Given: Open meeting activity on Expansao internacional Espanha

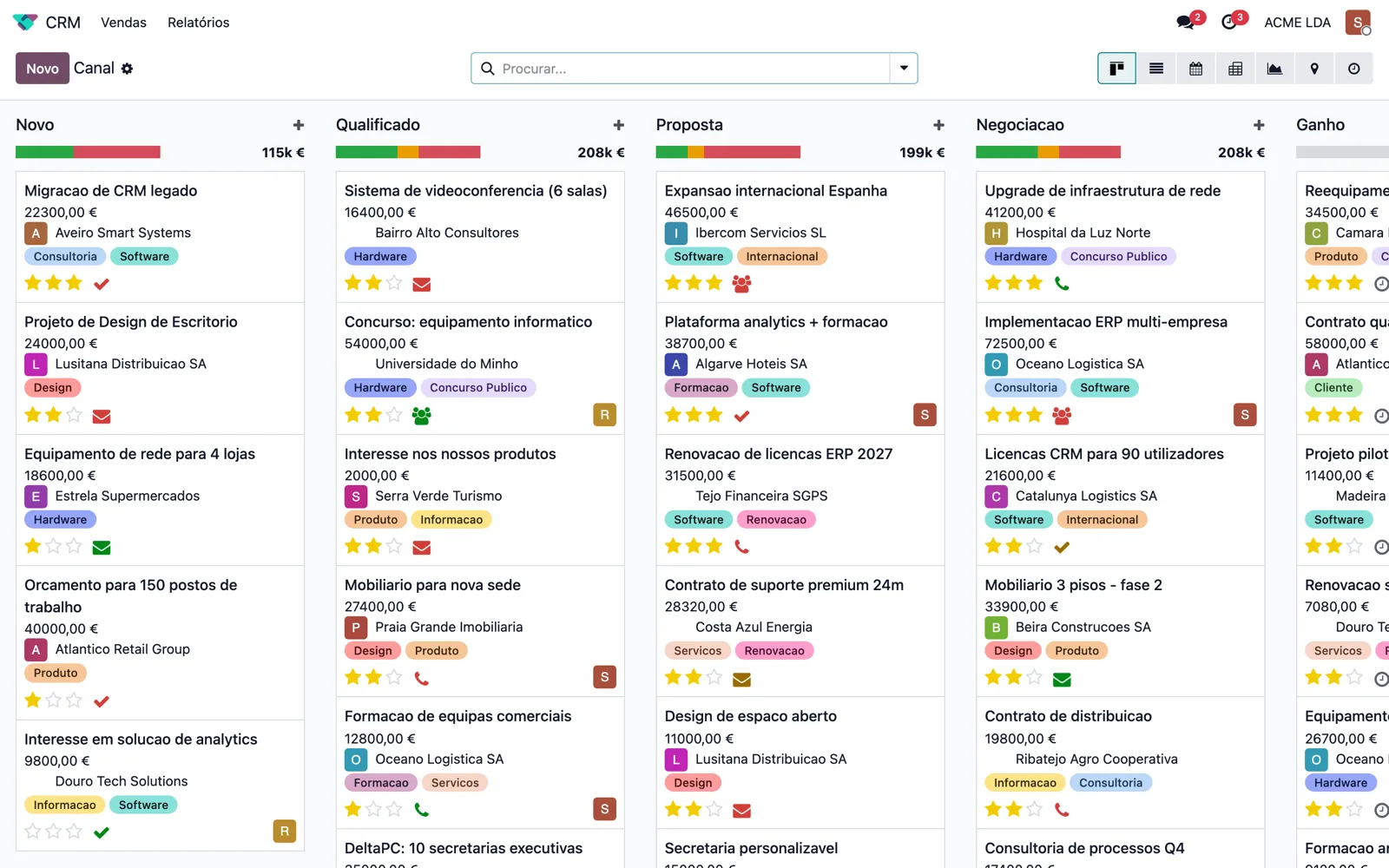Looking at the screenshot, I should (x=741, y=283).
